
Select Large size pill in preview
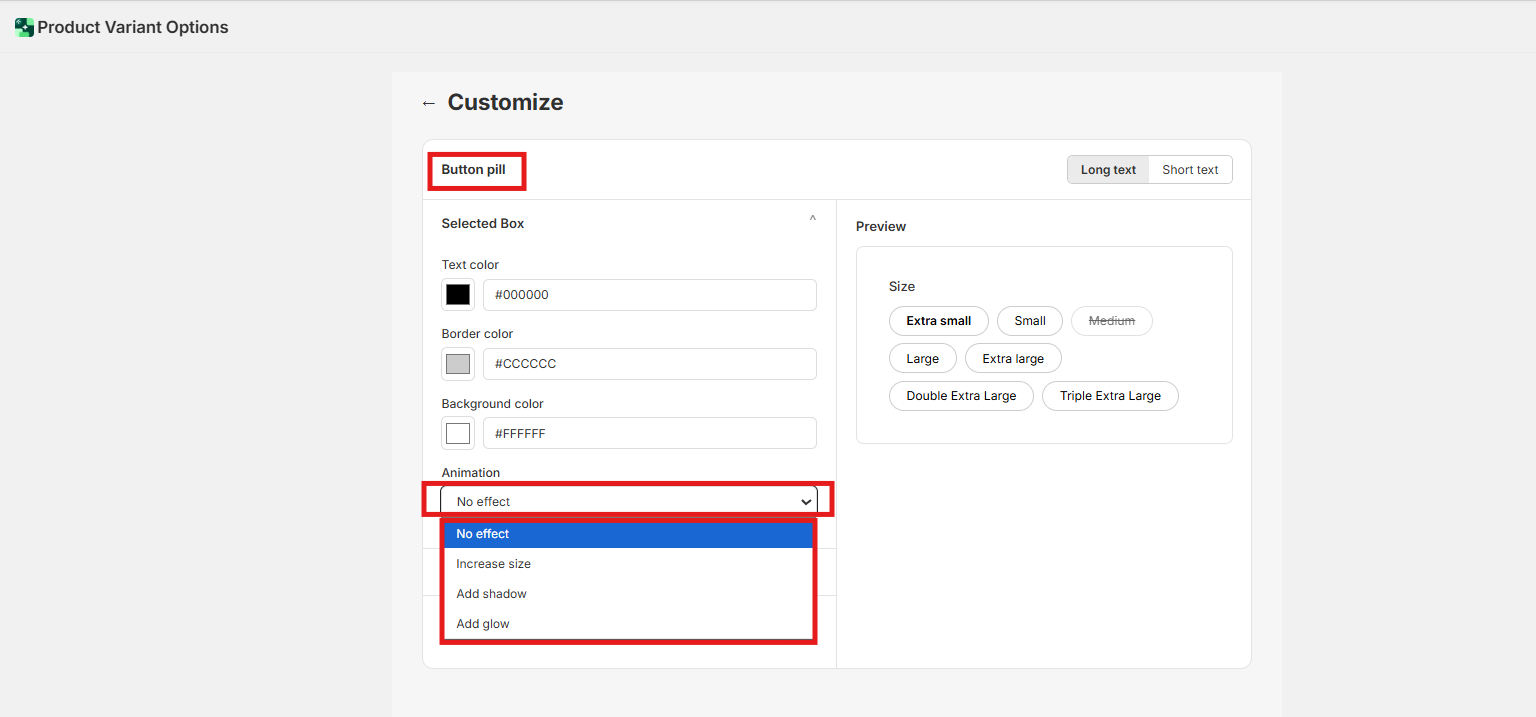click(x=922, y=359)
